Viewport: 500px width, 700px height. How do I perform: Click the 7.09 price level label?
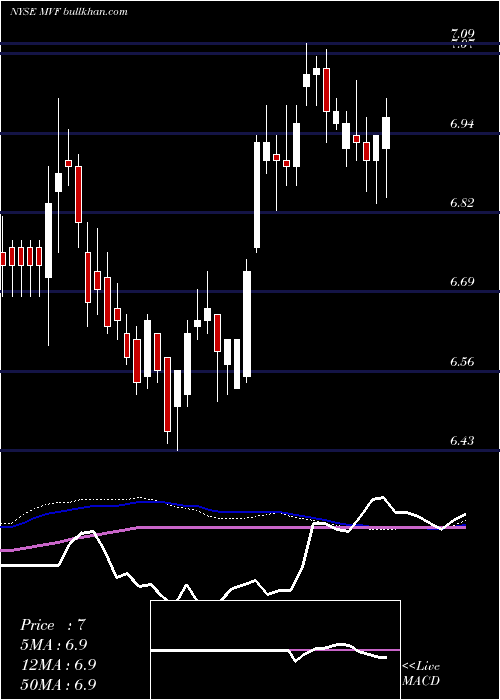tap(462, 34)
